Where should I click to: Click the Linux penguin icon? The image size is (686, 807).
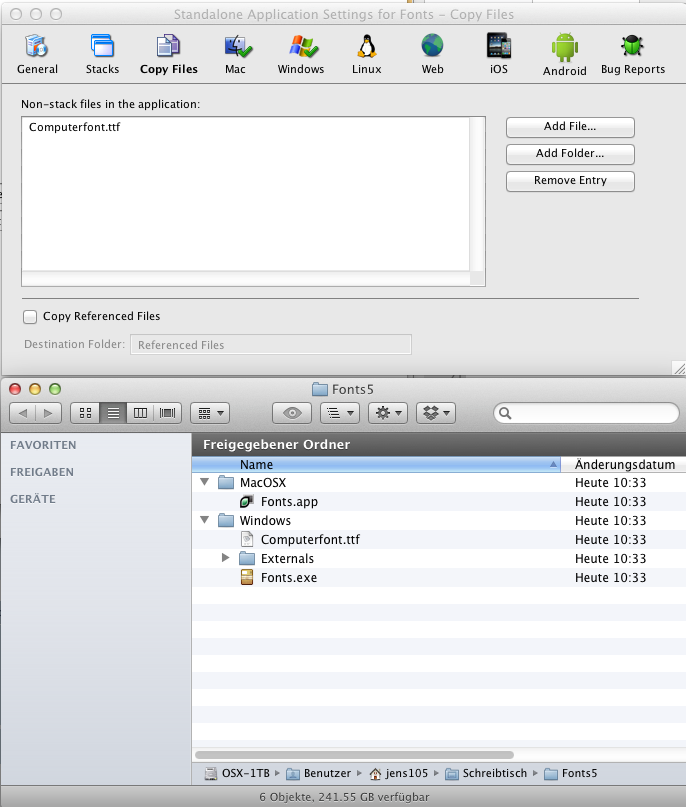click(x=367, y=52)
